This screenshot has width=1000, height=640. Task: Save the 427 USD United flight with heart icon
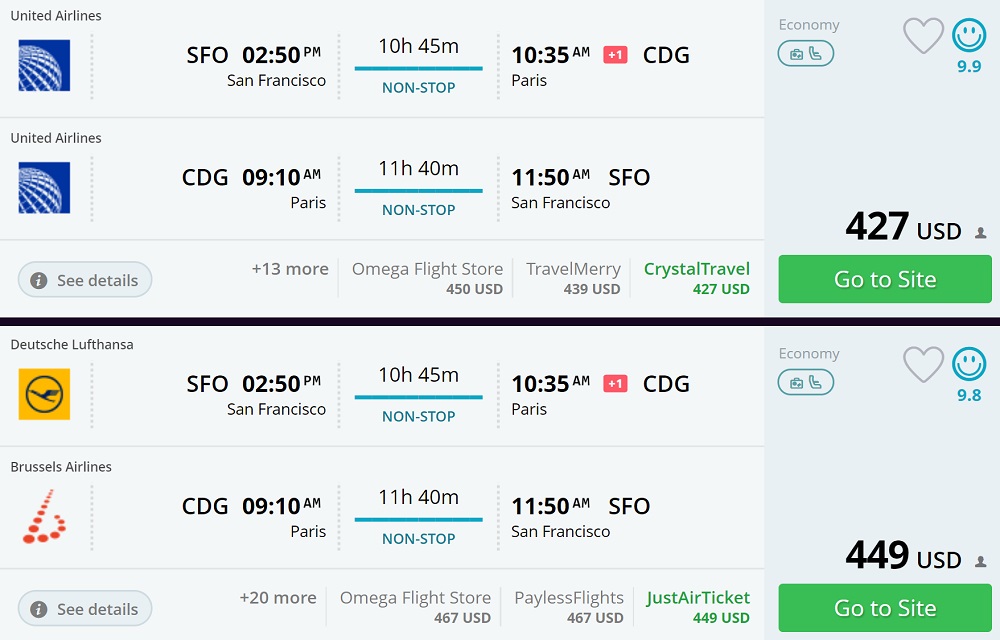(923, 37)
